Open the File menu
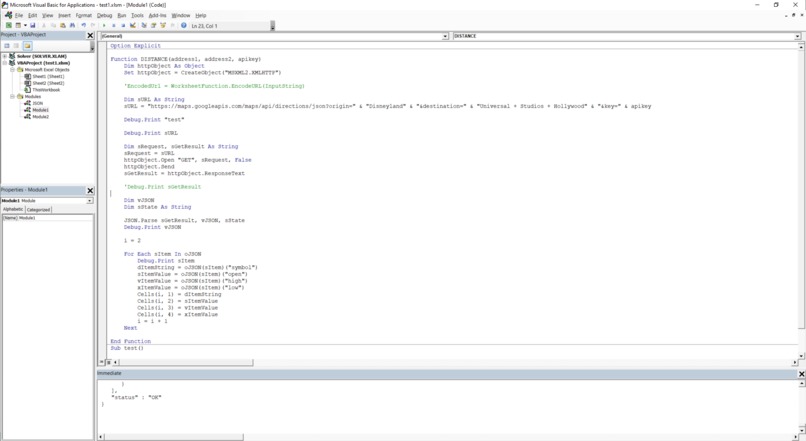The width and height of the screenshot is (806, 441). (x=19, y=15)
